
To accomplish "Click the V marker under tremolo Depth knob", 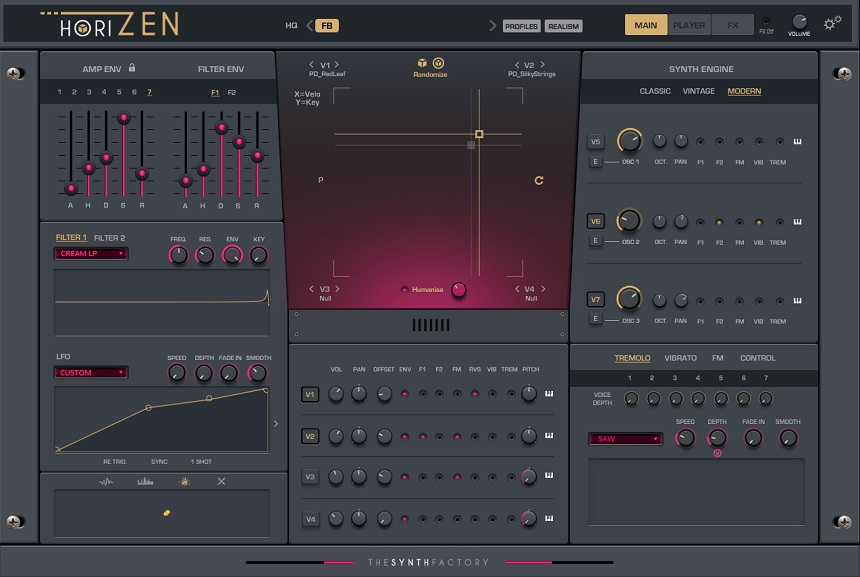I will click(717, 453).
